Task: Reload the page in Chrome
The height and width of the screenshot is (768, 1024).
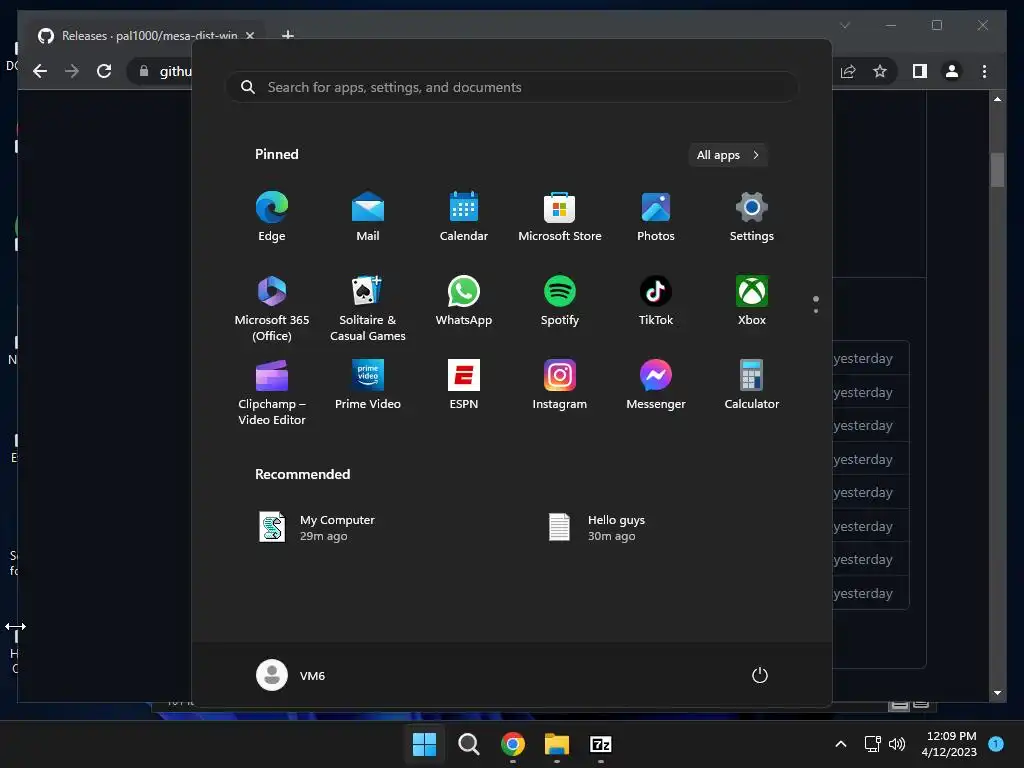Action: (104, 71)
